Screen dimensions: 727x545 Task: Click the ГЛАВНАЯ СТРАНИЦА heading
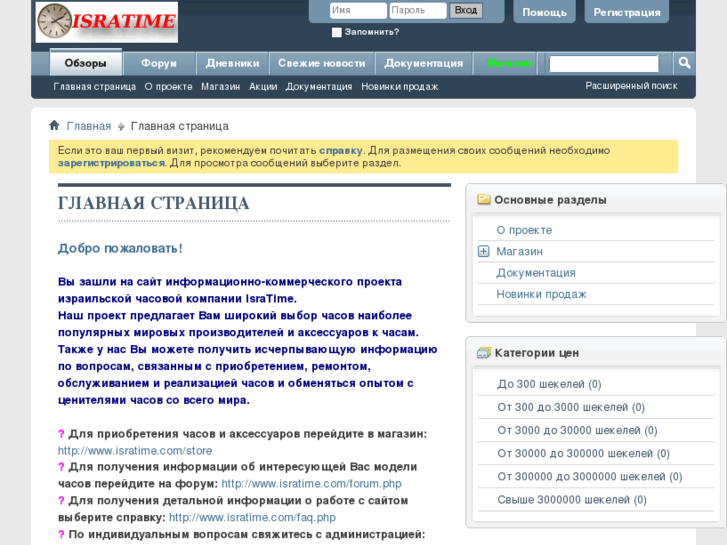click(x=153, y=203)
